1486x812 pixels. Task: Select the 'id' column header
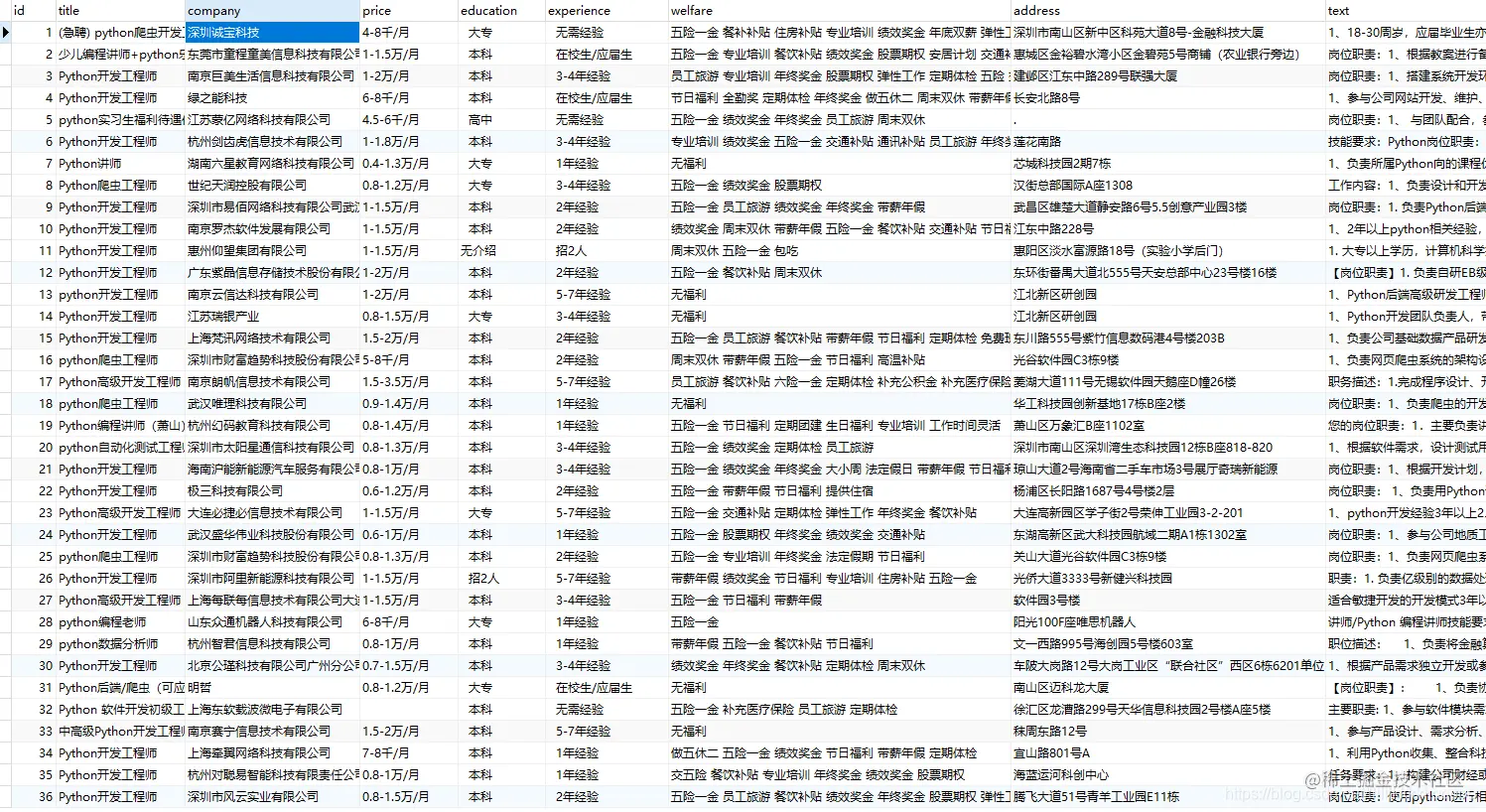33,11
